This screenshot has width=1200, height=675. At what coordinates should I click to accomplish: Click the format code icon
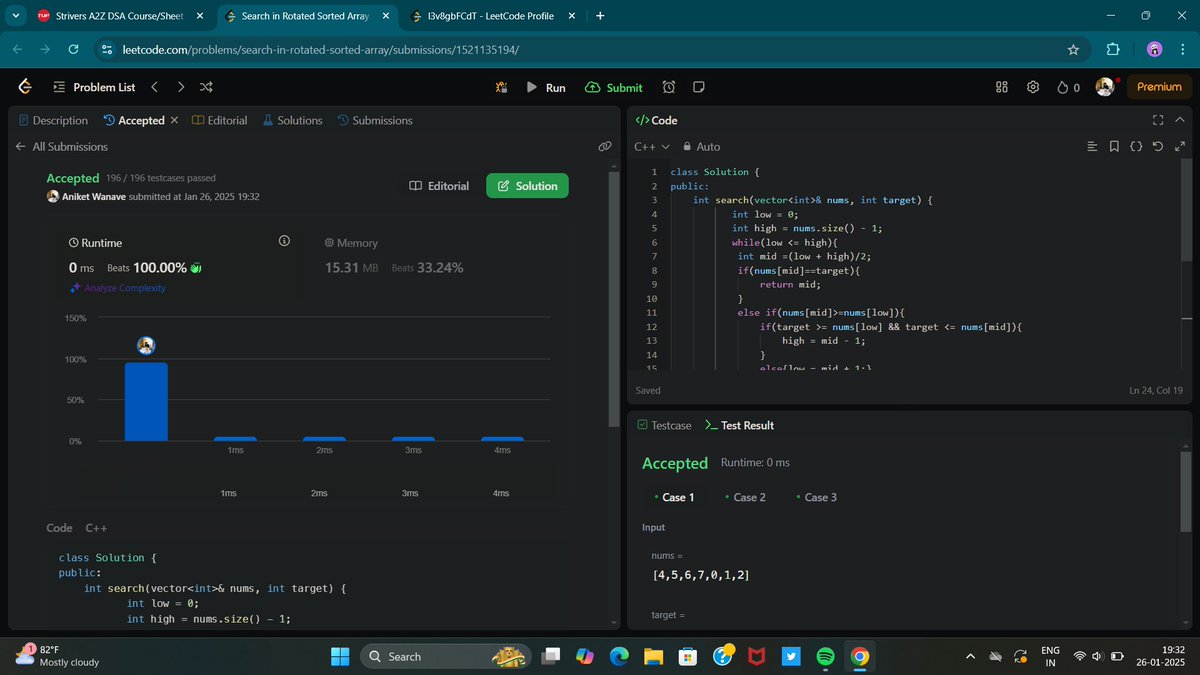(1092, 147)
